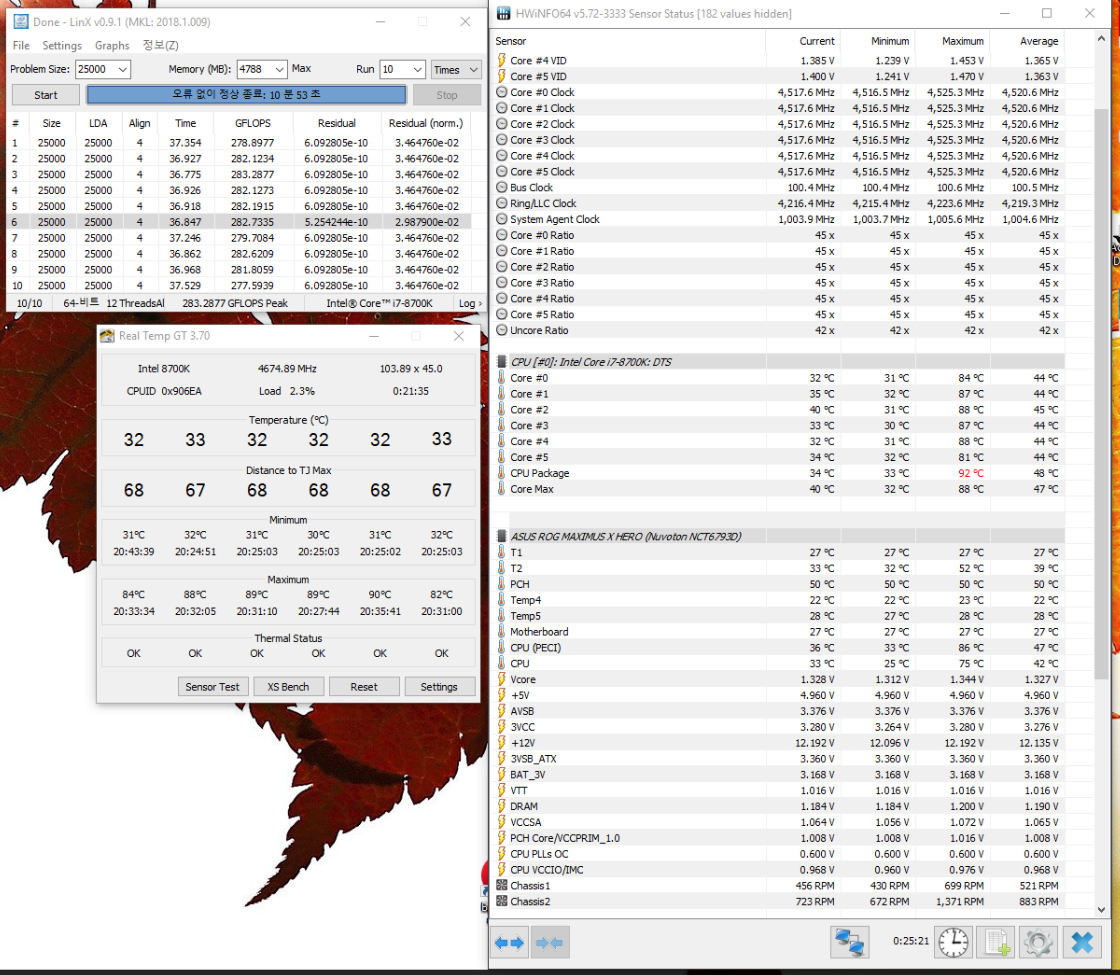1120x975 pixels.
Task: Click the Stop button in LinX
Action: (446, 95)
